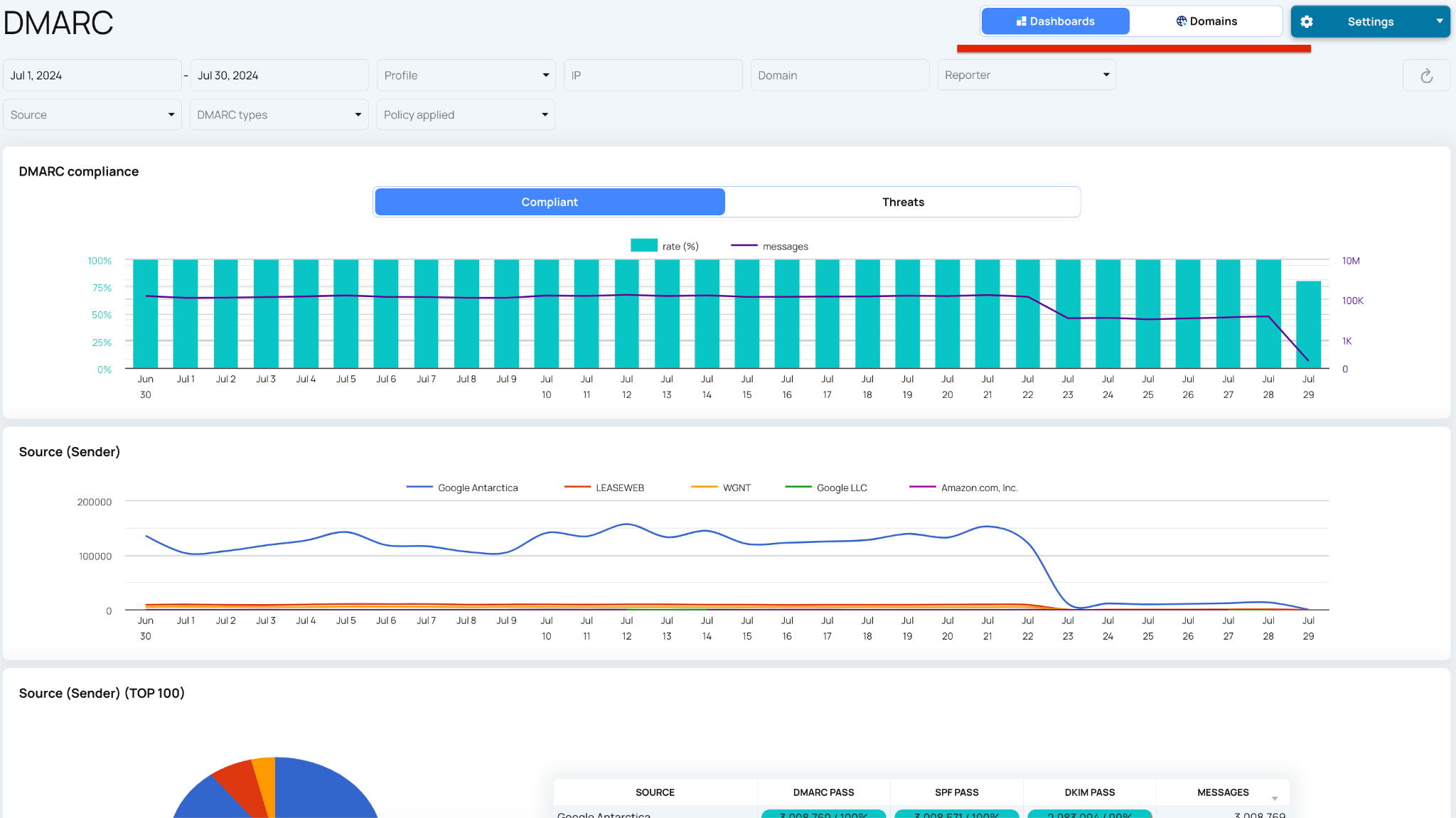Sort by the MESSAGES column header
Image resolution: width=1456 pixels, height=818 pixels.
(x=1223, y=792)
